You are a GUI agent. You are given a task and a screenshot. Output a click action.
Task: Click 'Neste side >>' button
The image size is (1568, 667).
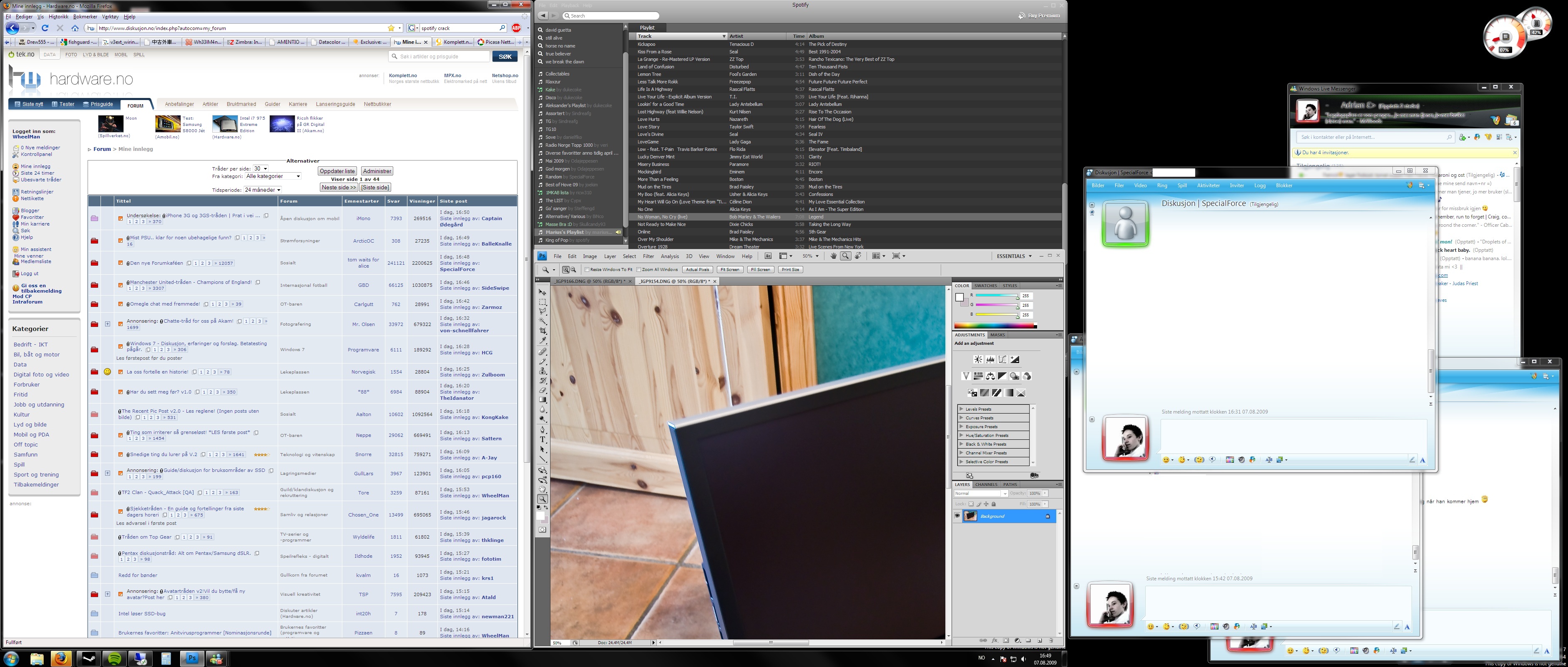339,188
